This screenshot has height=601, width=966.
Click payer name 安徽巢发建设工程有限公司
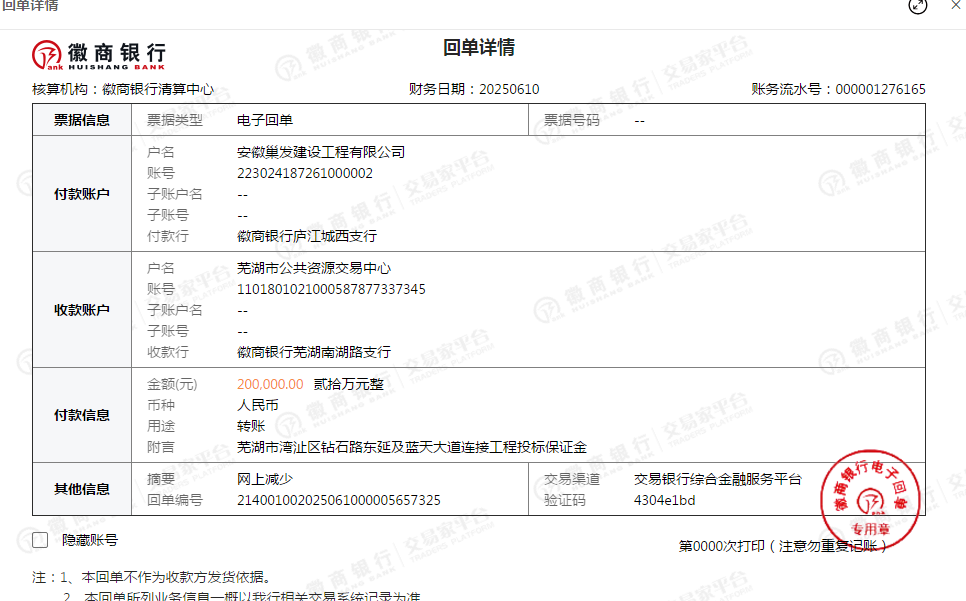[x=321, y=152]
